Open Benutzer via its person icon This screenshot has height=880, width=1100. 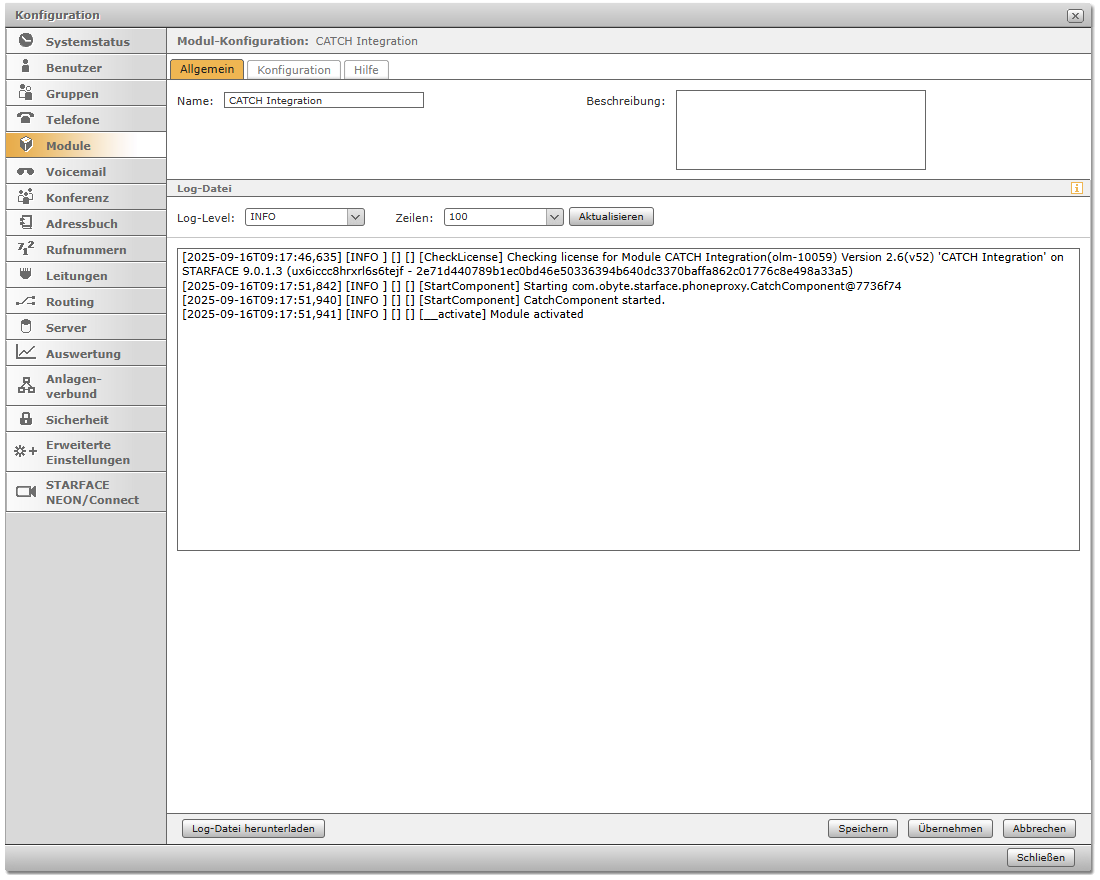coord(26,67)
